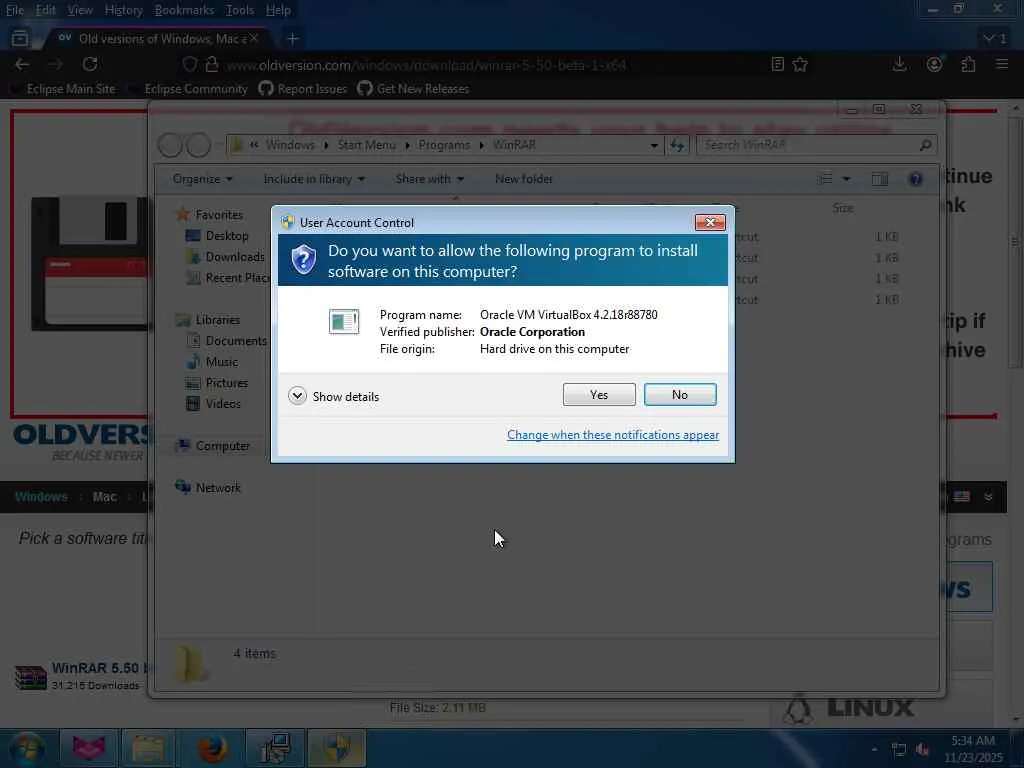Go back in Firefox
This screenshot has height=768, width=1024.
[x=22, y=64]
